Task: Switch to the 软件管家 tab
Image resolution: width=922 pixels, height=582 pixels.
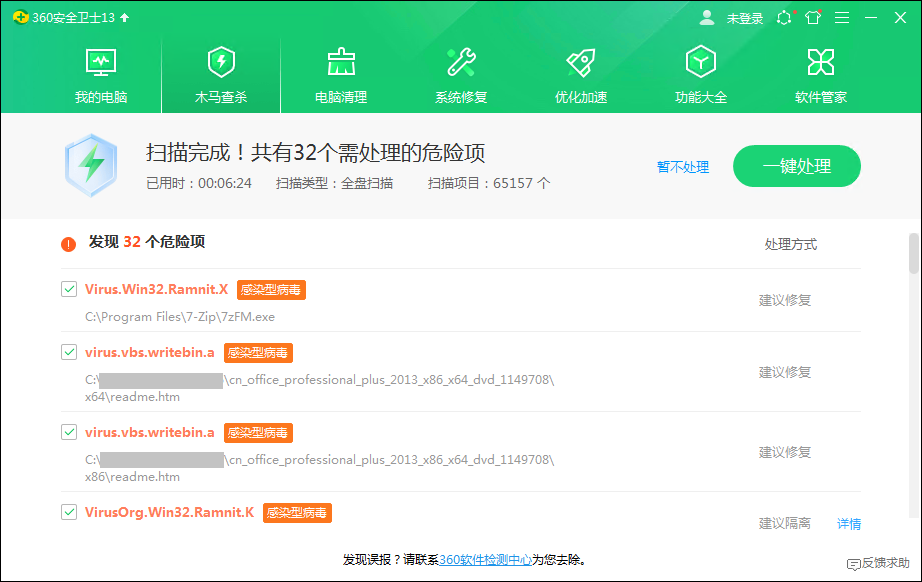Action: coord(820,72)
